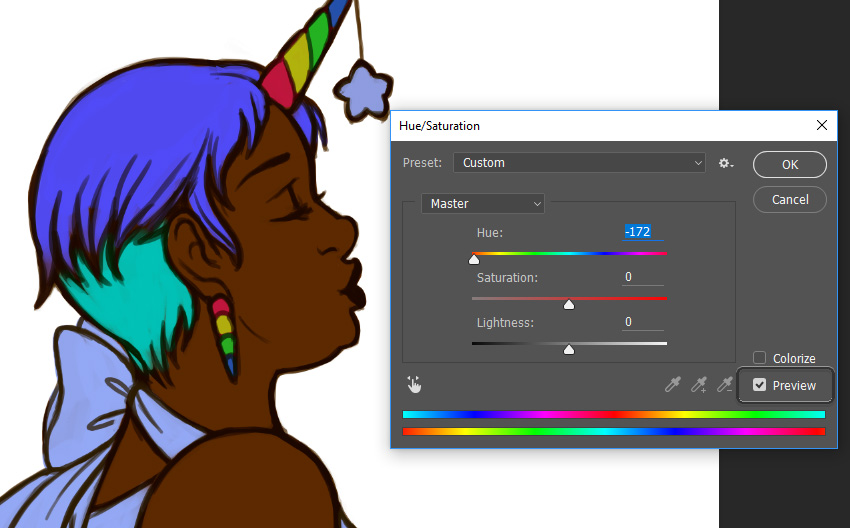Image resolution: width=850 pixels, height=528 pixels.
Task: Click the upper color spectrum bar
Action: (614, 415)
